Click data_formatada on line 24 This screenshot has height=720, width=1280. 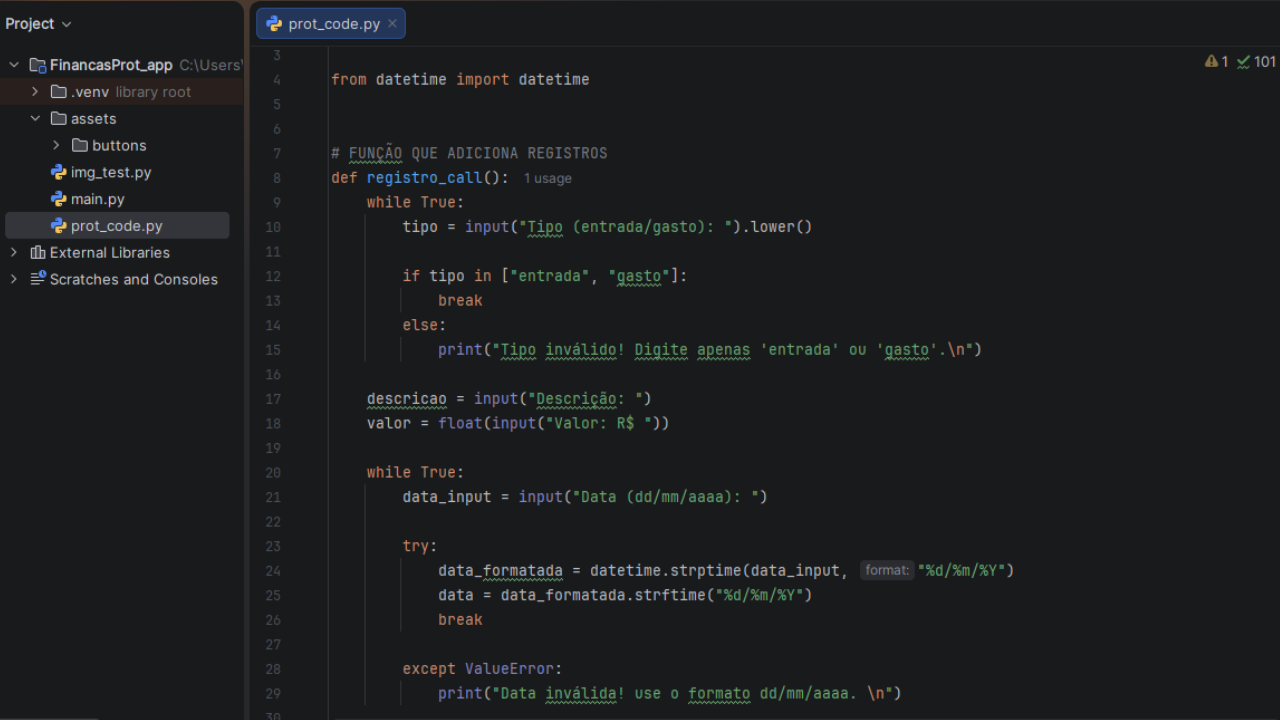(500, 570)
